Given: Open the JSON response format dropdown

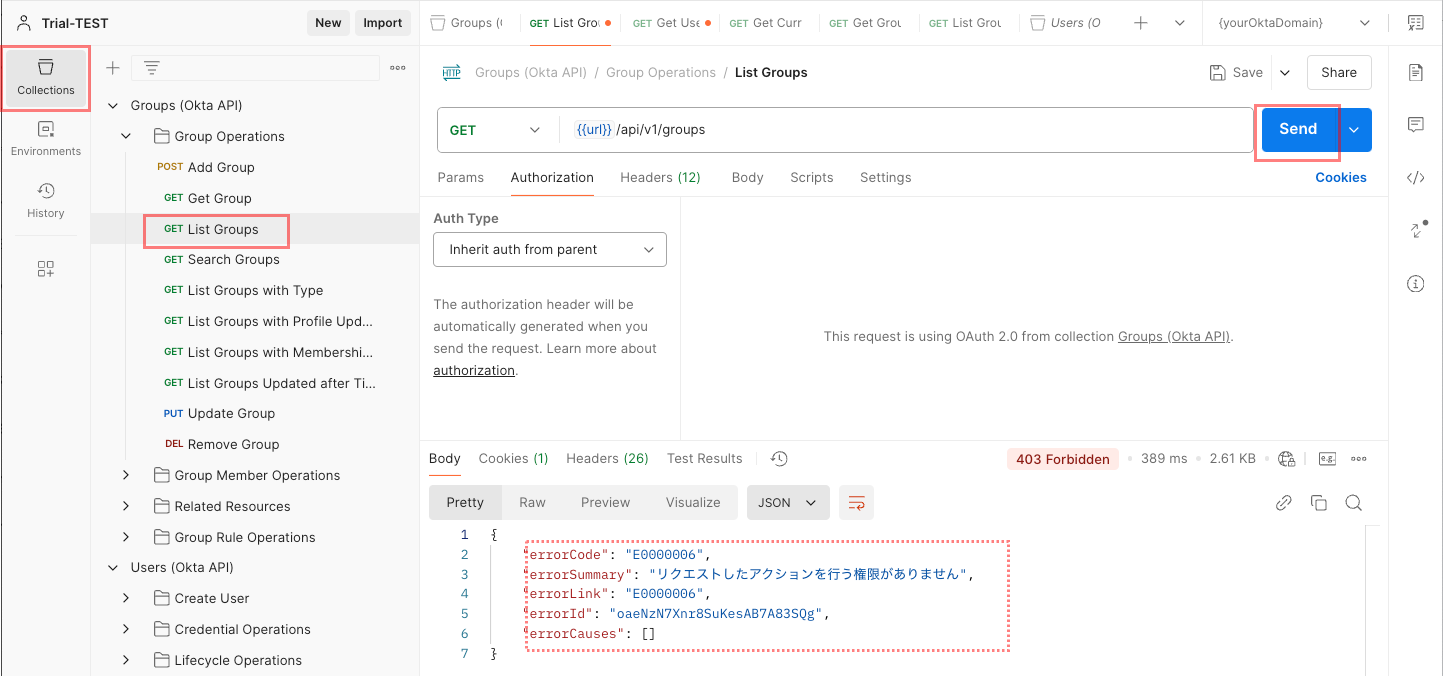Looking at the screenshot, I should click(787, 503).
